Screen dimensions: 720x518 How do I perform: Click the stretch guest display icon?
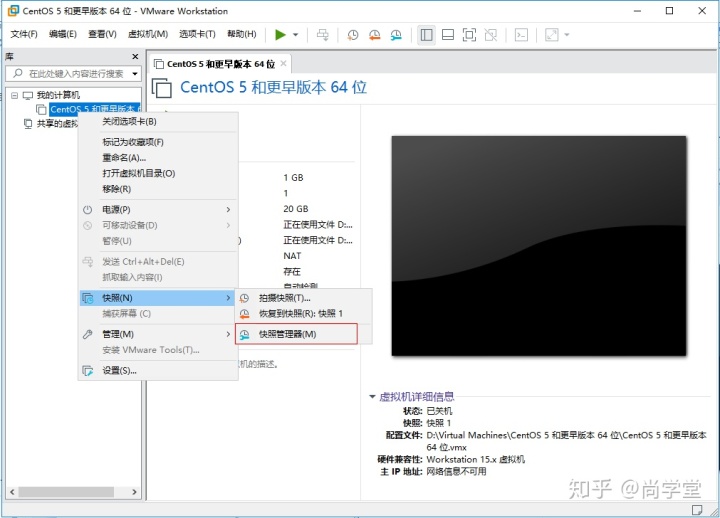551,34
